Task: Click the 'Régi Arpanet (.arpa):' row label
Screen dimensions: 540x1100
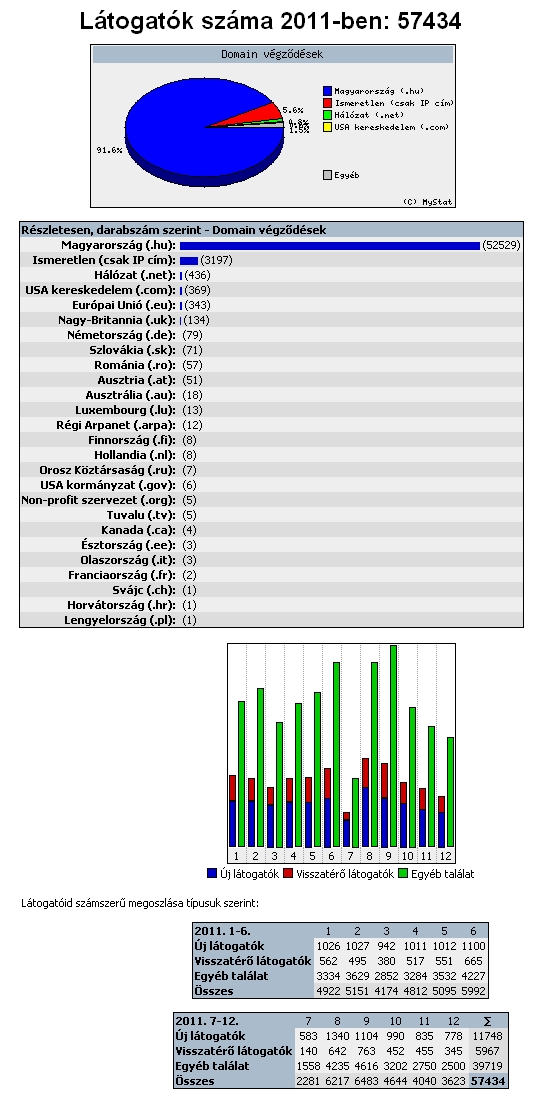Action: (x=116, y=425)
